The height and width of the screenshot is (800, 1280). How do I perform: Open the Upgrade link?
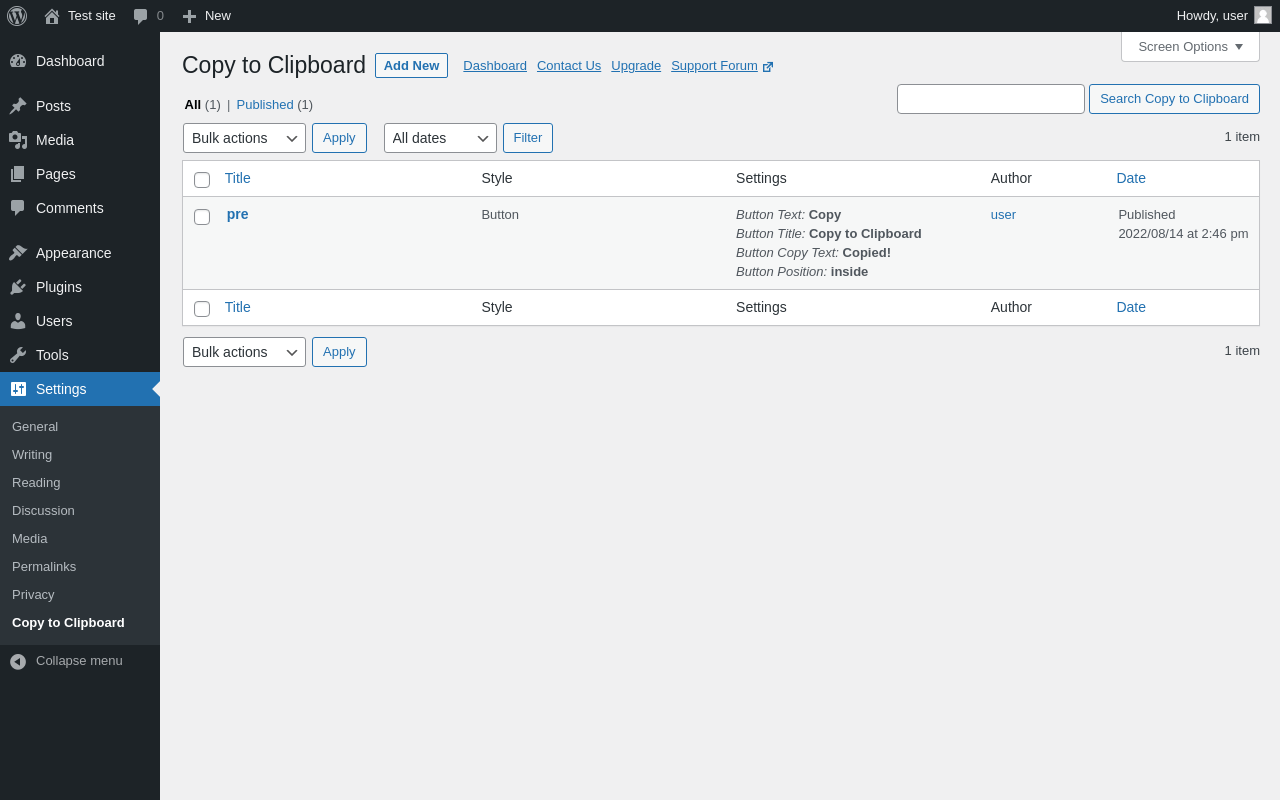[x=636, y=66]
